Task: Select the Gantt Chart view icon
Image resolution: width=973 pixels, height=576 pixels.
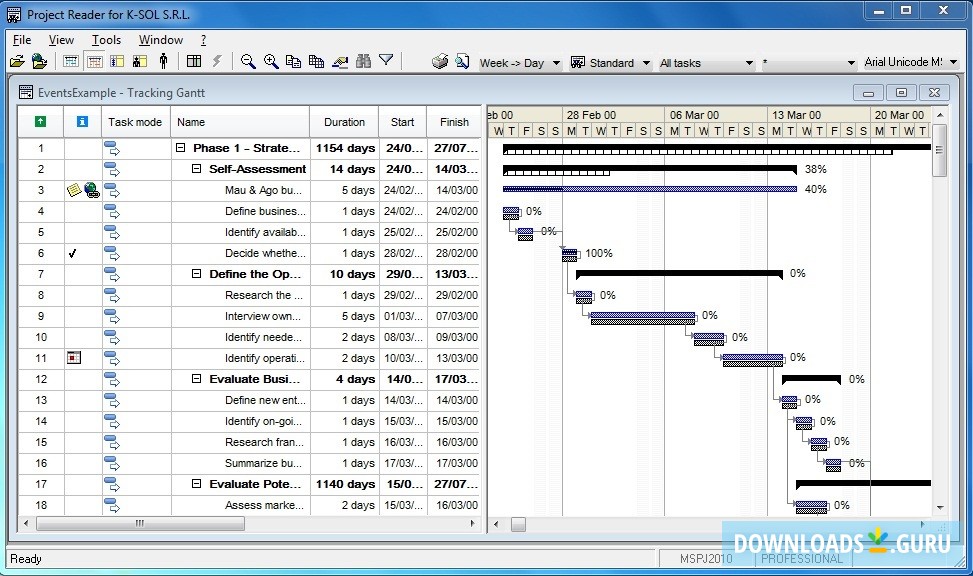Action: (x=71, y=61)
